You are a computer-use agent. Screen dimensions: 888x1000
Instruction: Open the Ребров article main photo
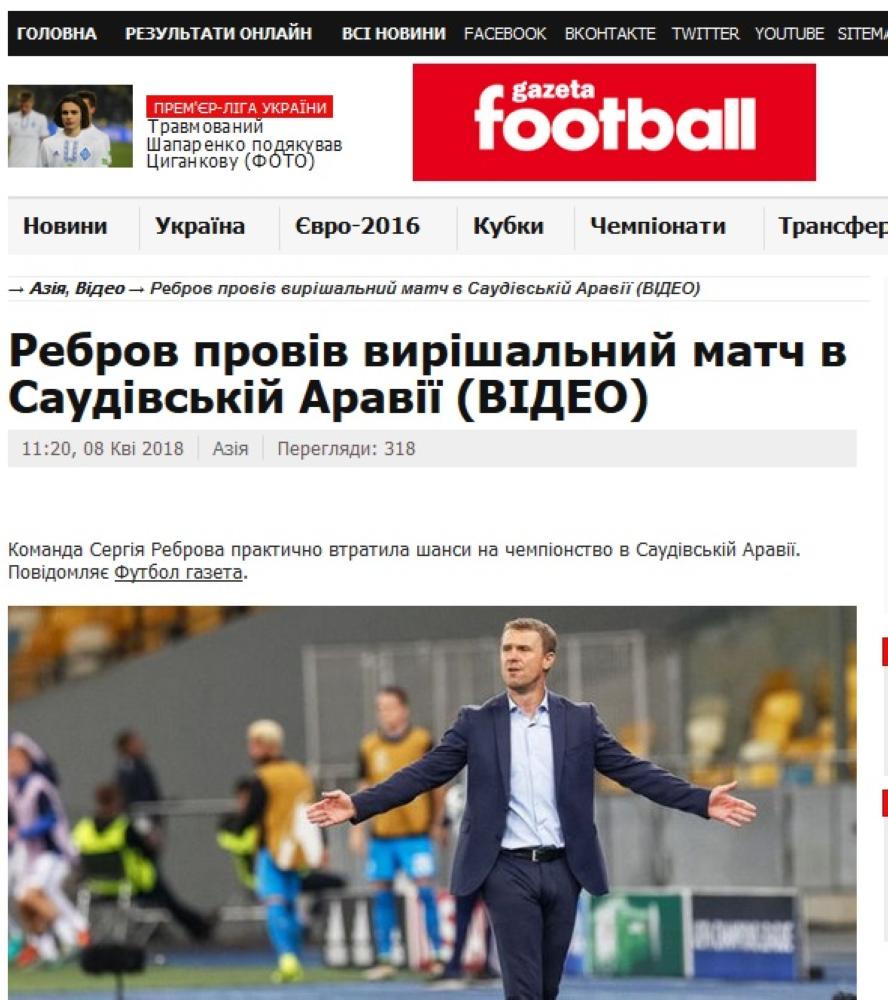(432, 802)
